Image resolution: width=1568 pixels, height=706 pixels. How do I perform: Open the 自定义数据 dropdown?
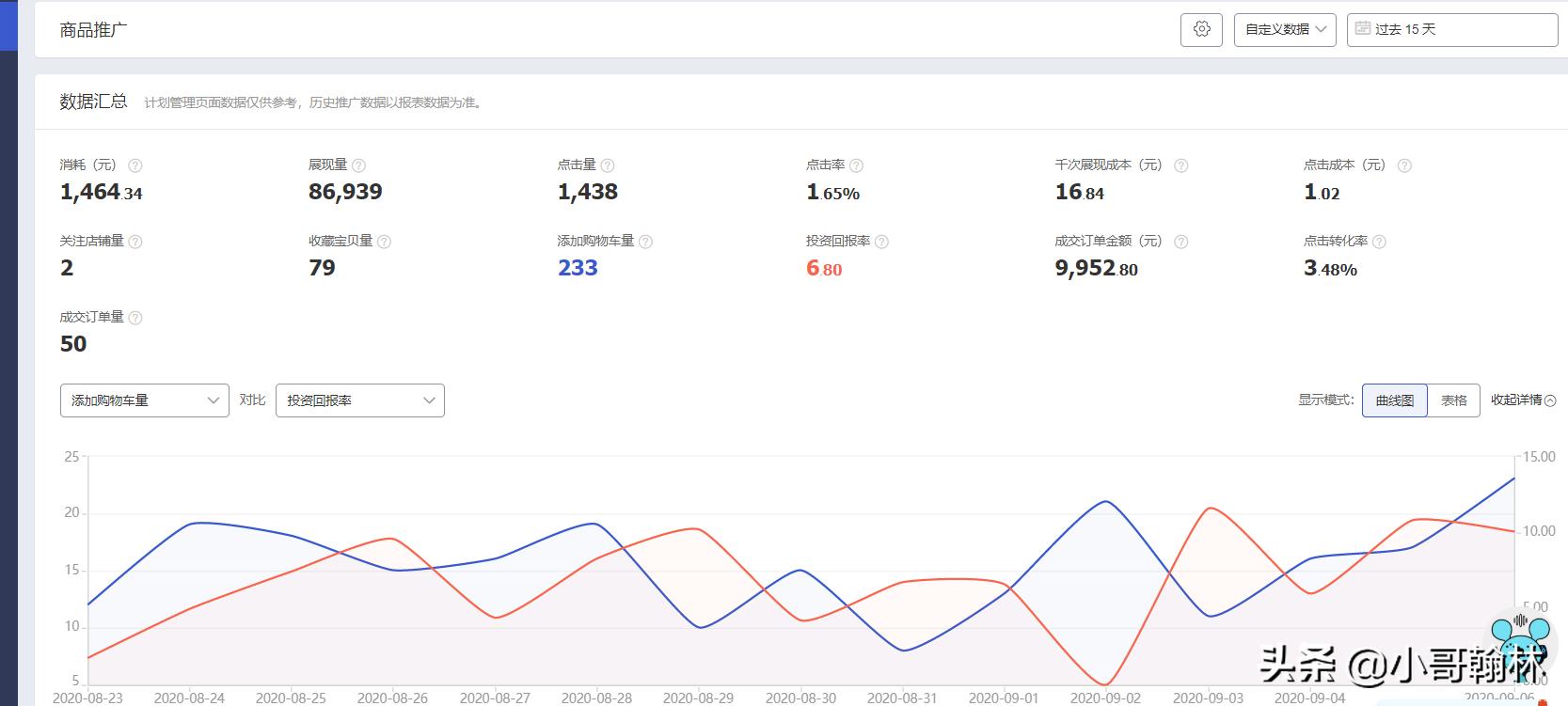(1285, 29)
